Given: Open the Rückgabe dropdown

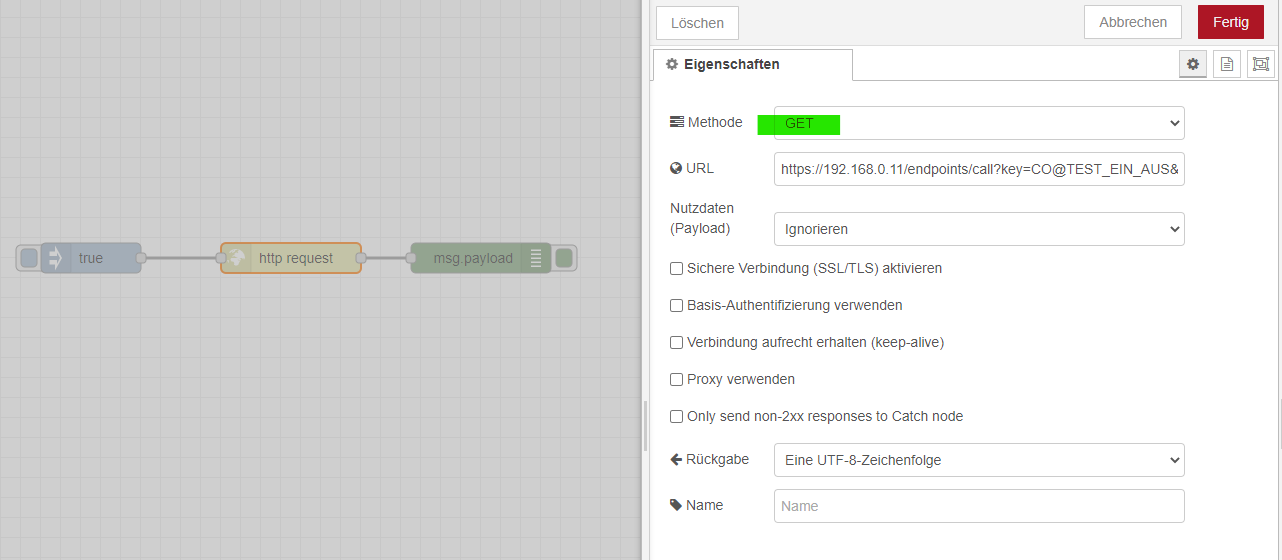Looking at the screenshot, I should coord(979,460).
